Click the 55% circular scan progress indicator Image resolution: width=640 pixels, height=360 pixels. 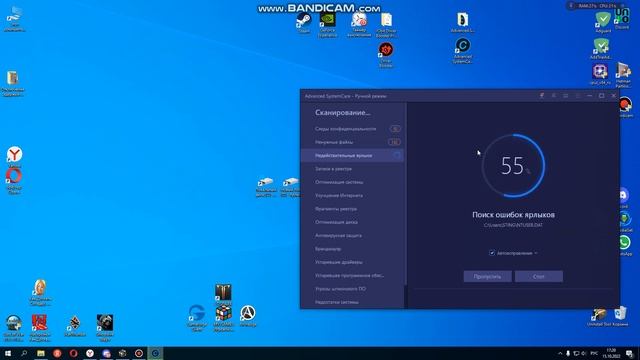513,166
